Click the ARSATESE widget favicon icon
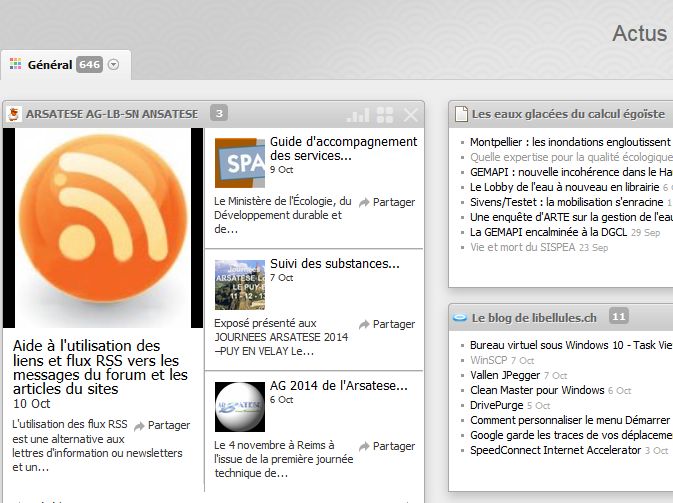This screenshot has width=673, height=503. [x=14, y=114]
